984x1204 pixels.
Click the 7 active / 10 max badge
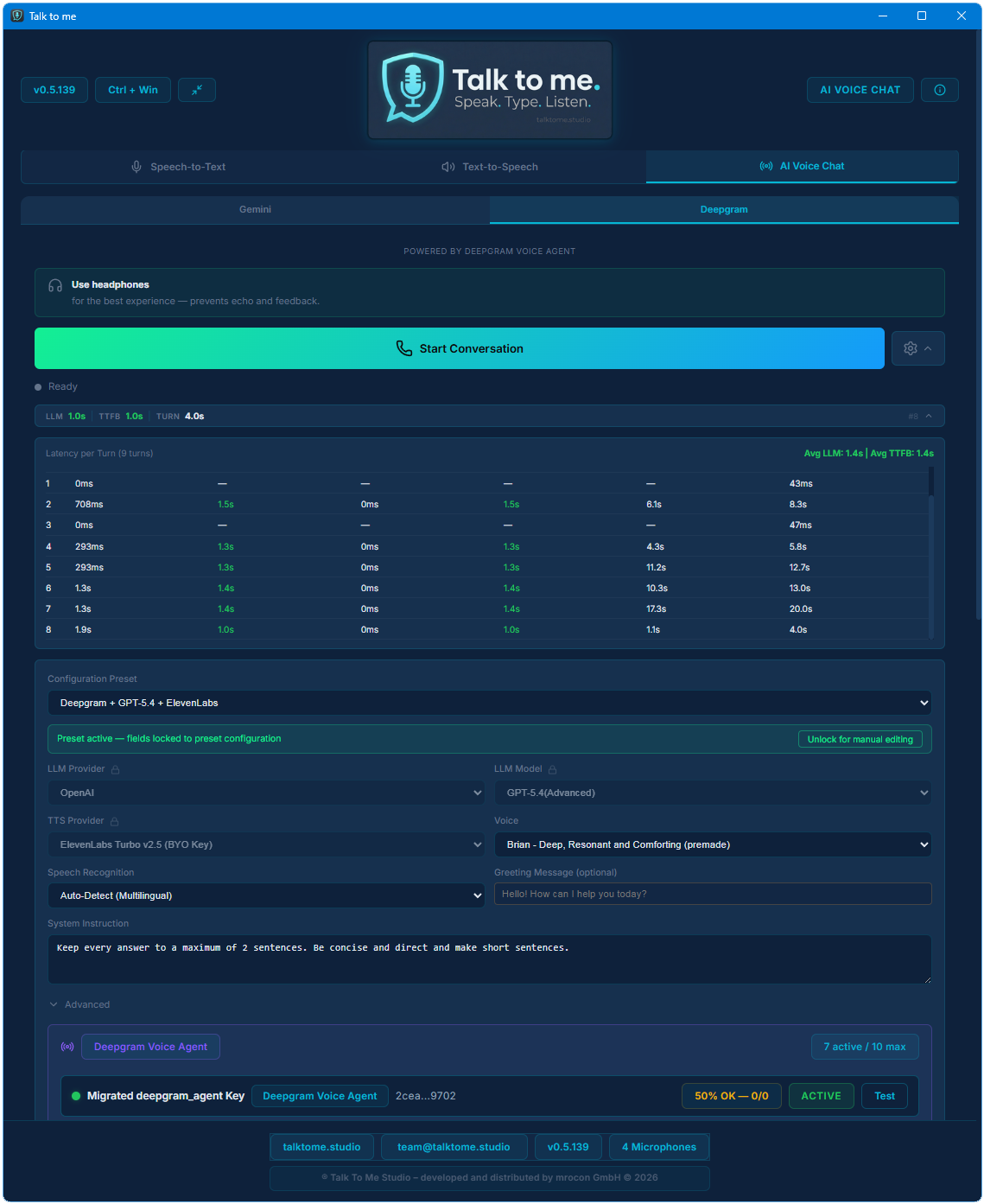865,1047
